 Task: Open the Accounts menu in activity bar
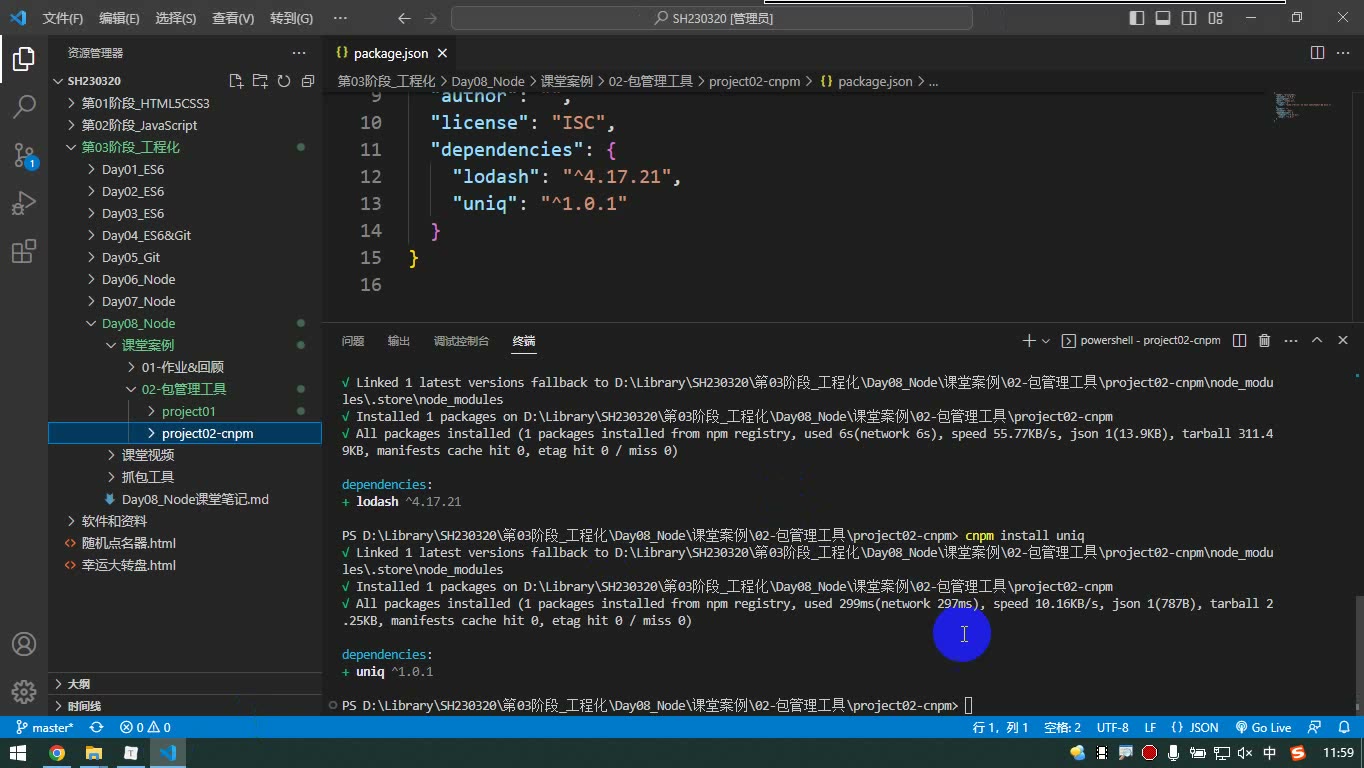point(24,644)
